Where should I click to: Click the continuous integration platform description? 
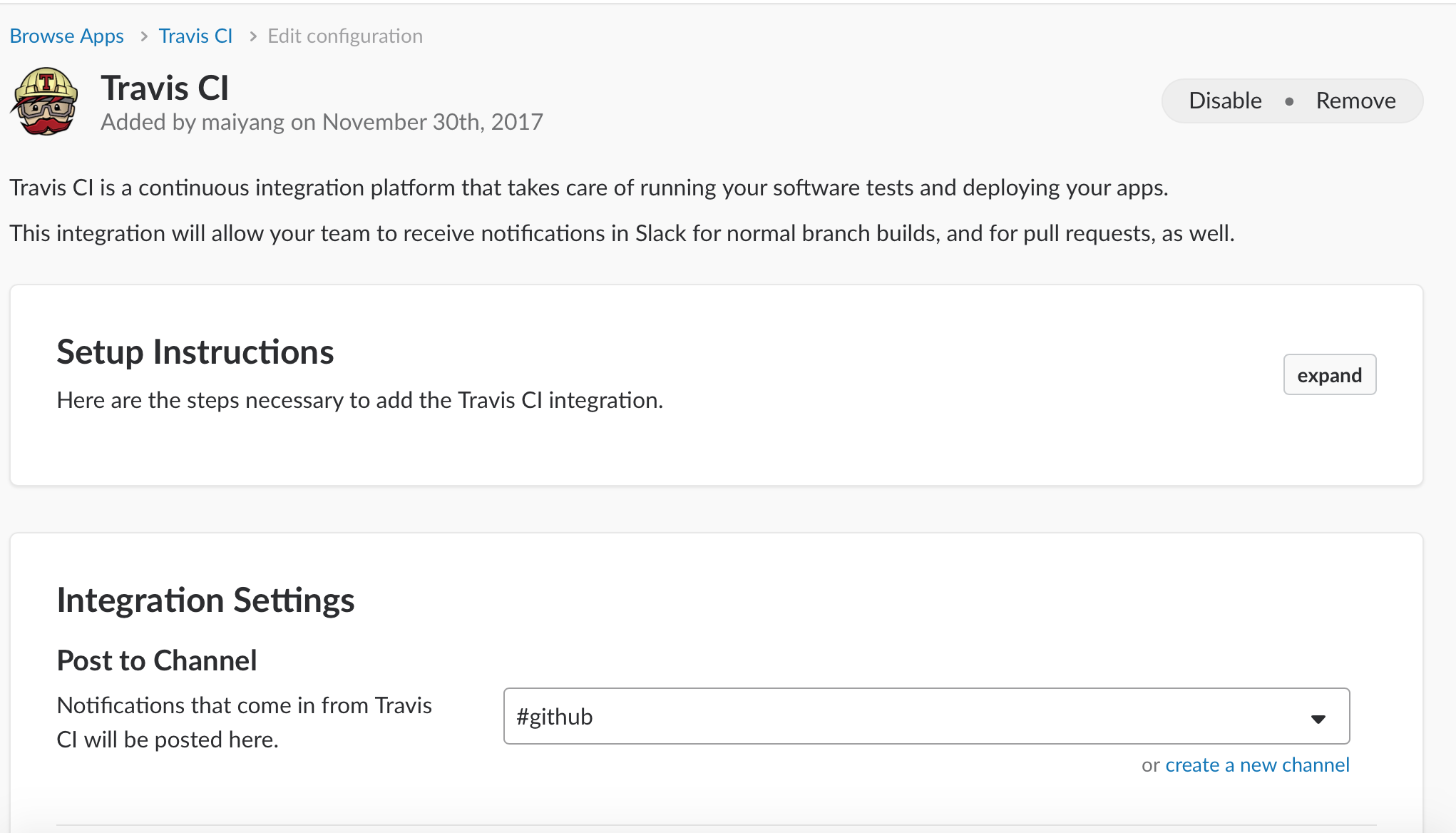(588, 188)
